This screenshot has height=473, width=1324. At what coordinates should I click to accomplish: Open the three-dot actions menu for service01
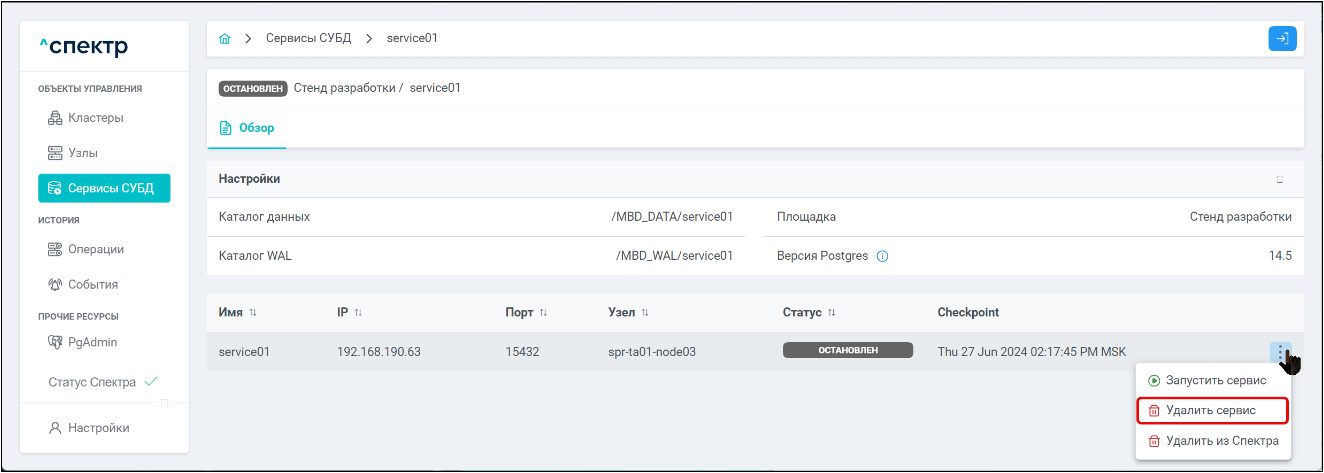click(1281, 352)
